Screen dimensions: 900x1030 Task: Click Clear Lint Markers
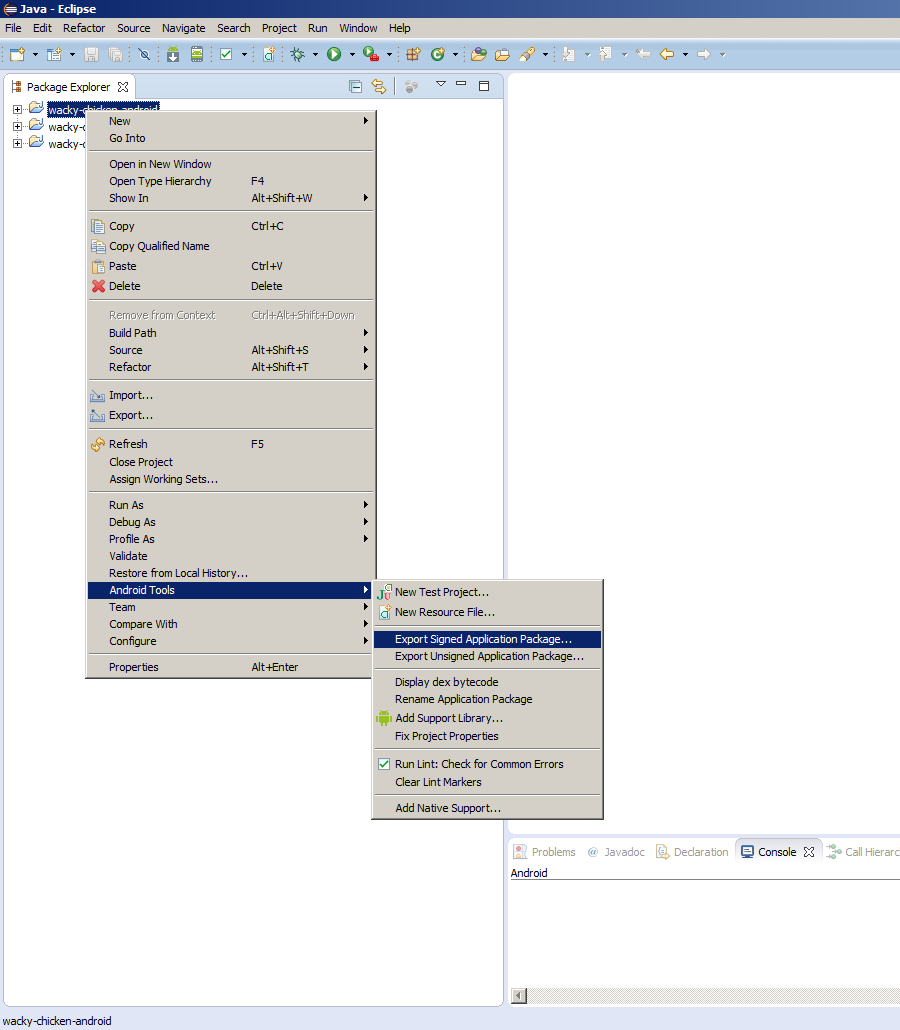487,782
